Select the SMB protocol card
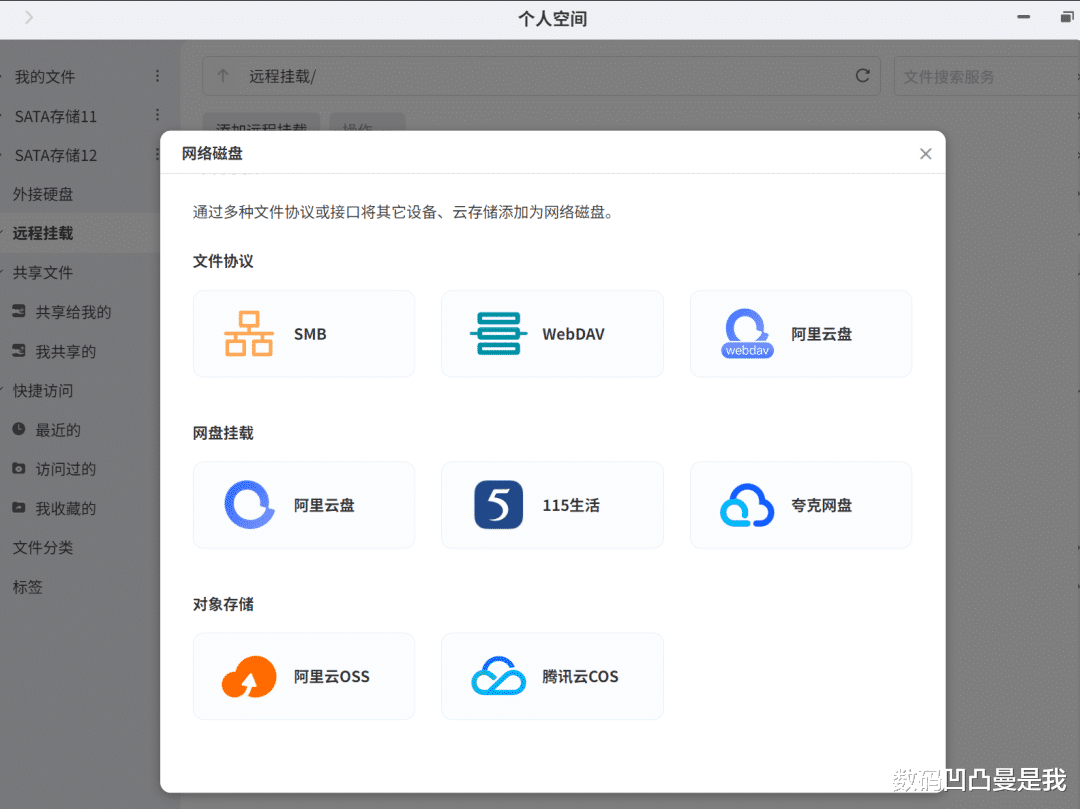Screen dimensions: 1080x809 pyautogui.click(x=304, y=334)
